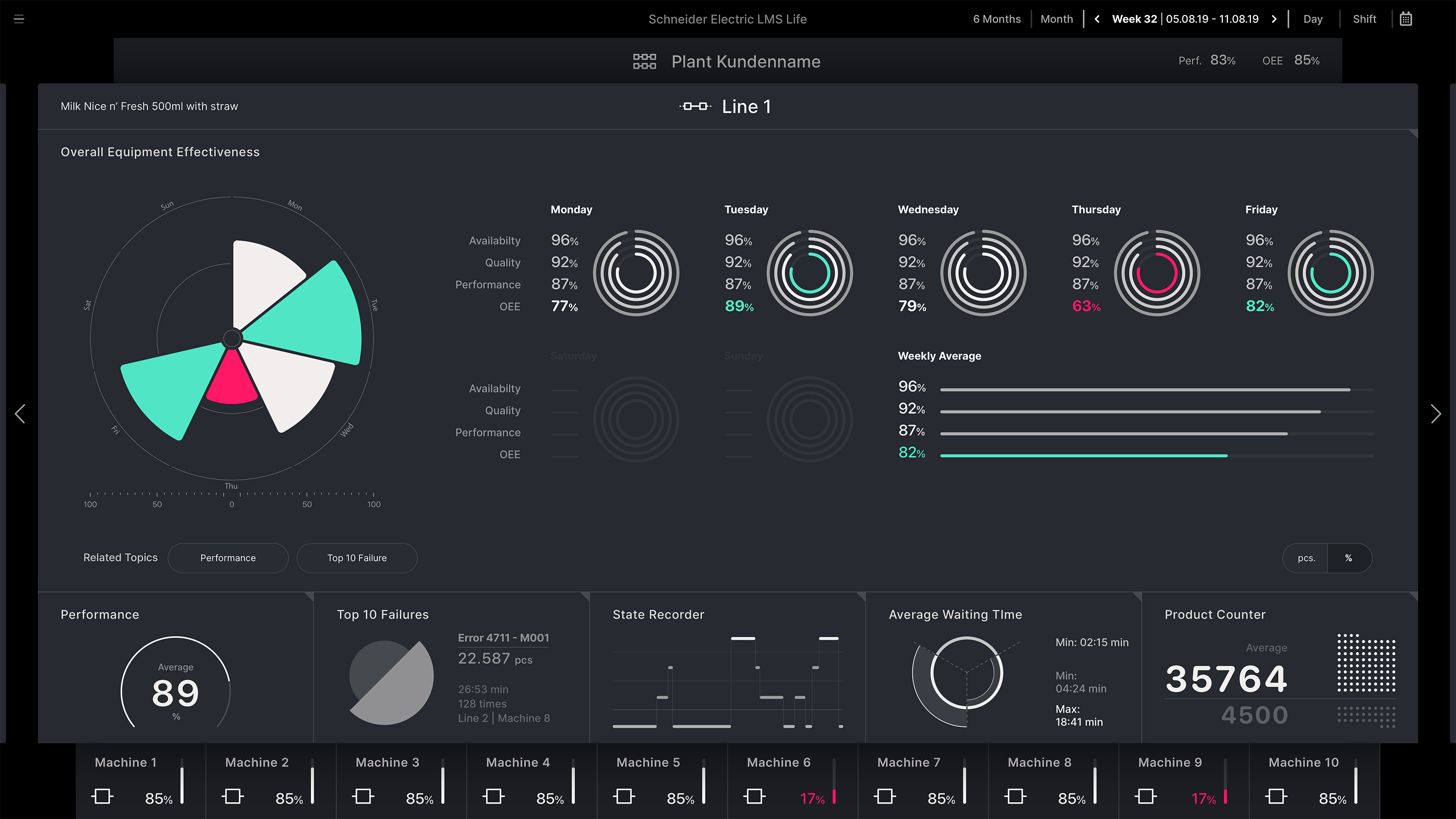The height and width of the screenshot is (819, 1456).
Task: Click the Plant Kundenname grid icon
Action: (644, 61)
